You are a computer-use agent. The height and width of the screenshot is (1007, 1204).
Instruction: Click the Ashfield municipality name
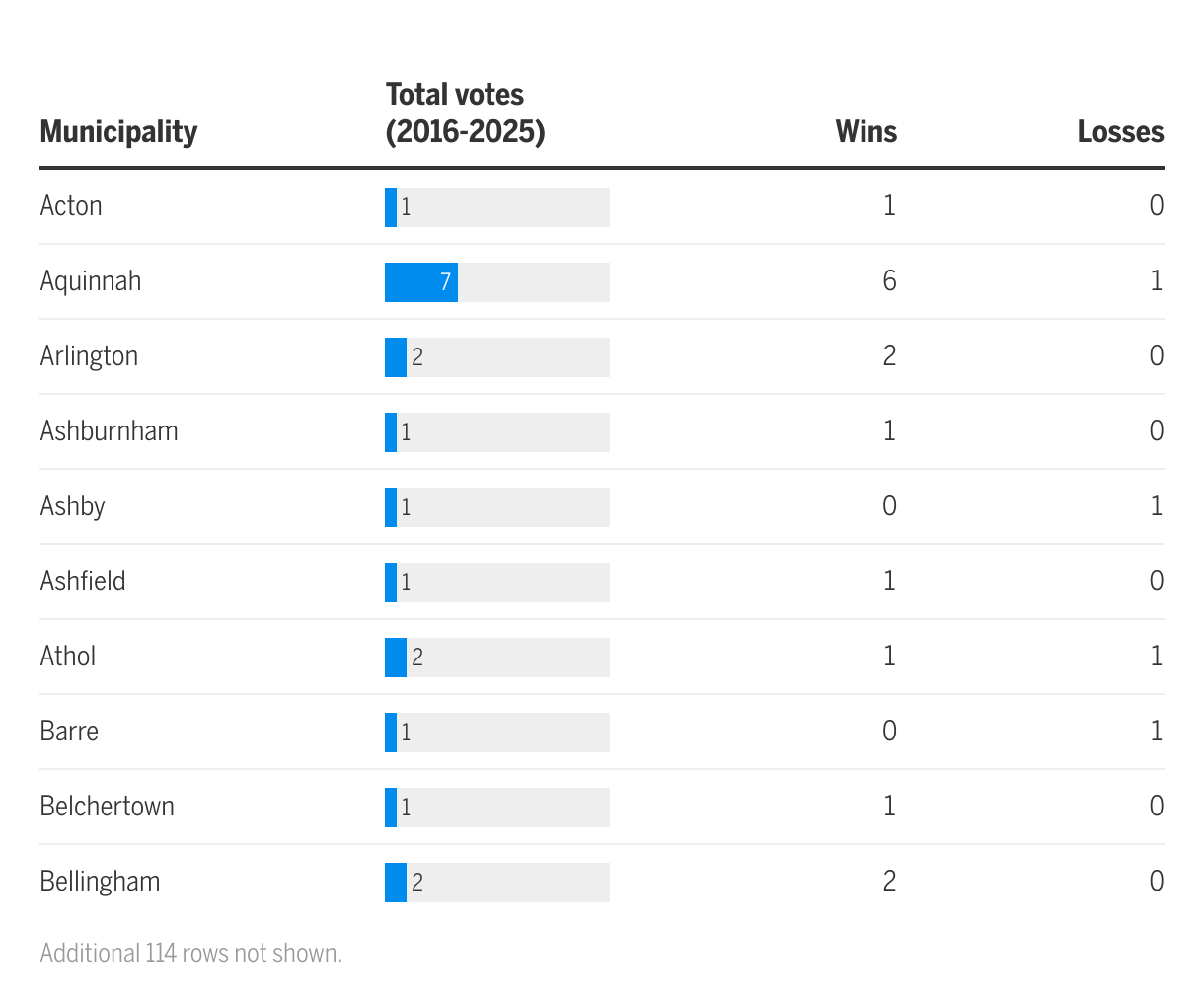click(83, 581)
